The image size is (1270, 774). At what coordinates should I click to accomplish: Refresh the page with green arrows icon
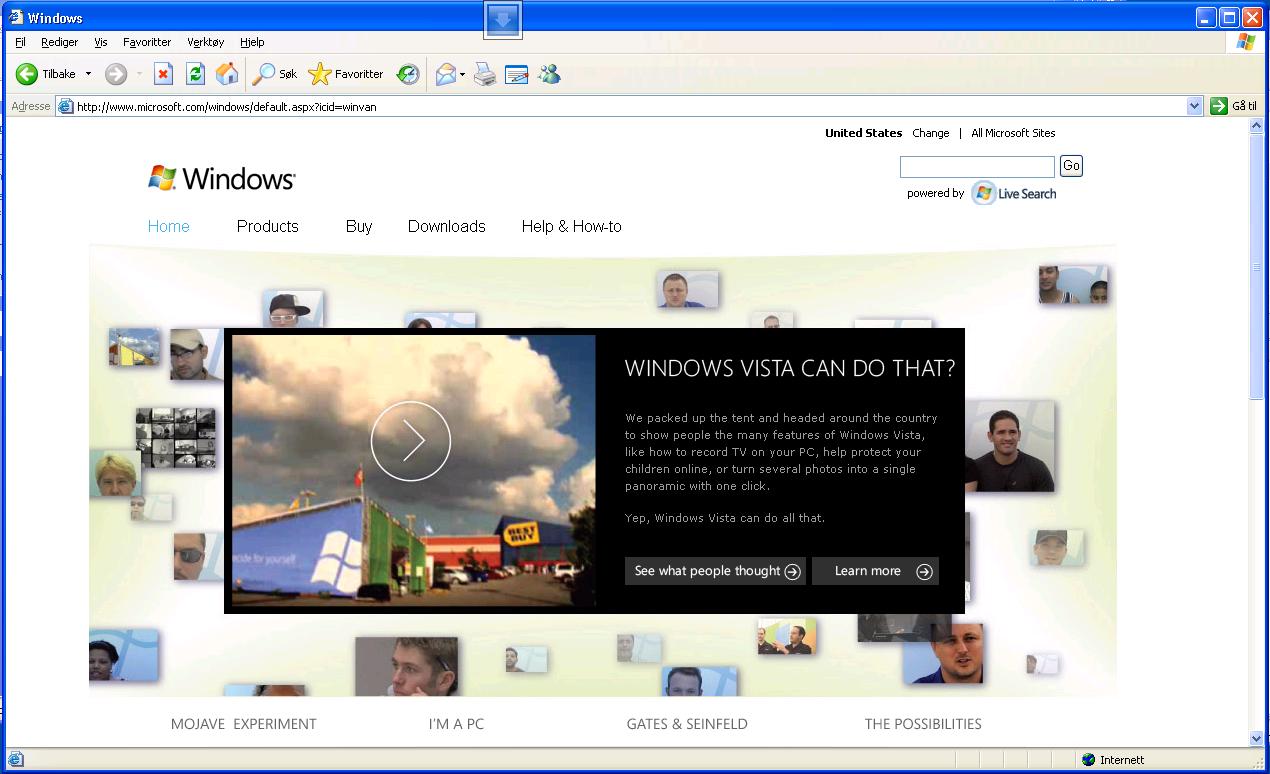click(196, 74)
